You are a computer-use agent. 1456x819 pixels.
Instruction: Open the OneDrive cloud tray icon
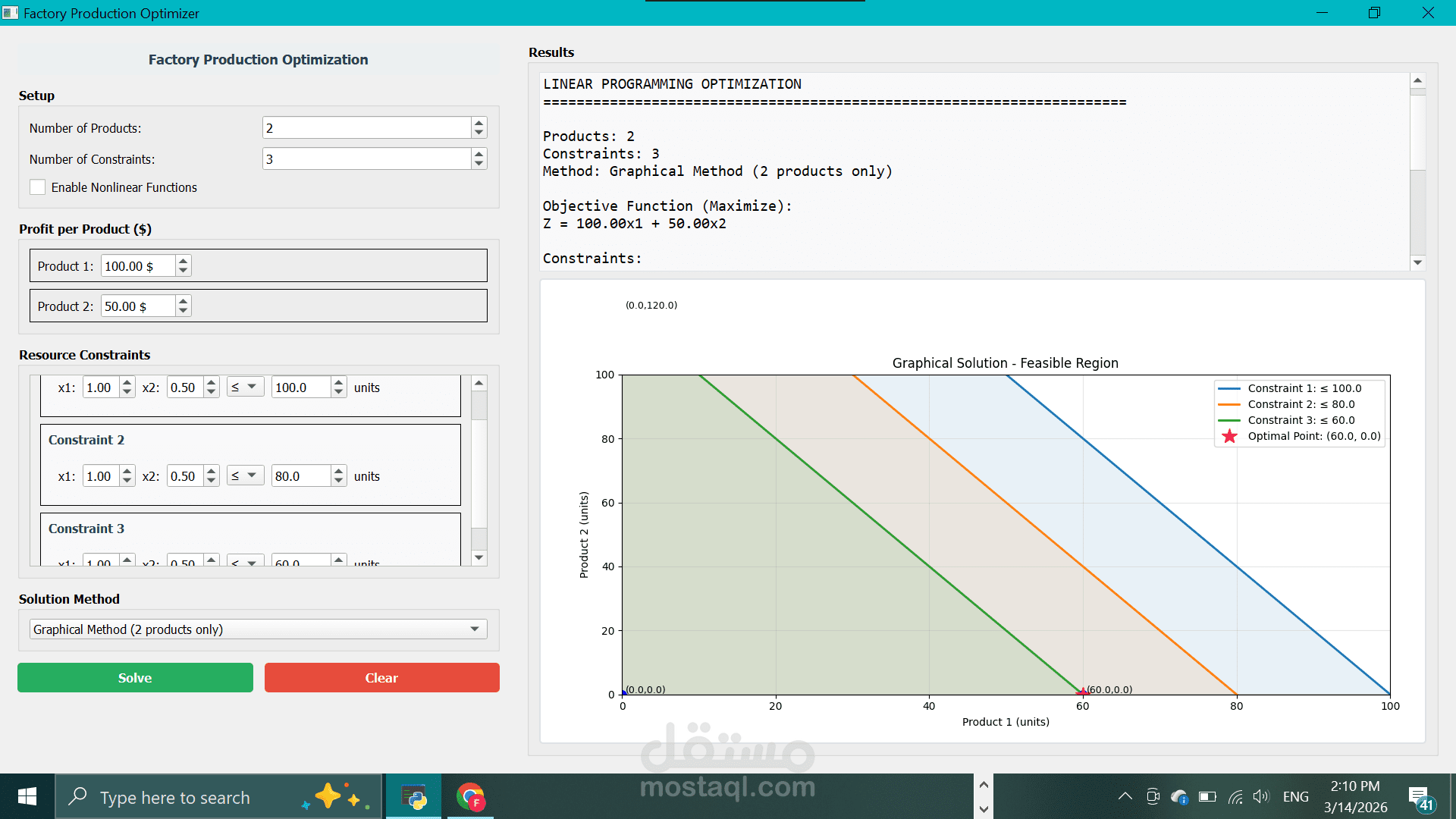tap(1179, 796)
